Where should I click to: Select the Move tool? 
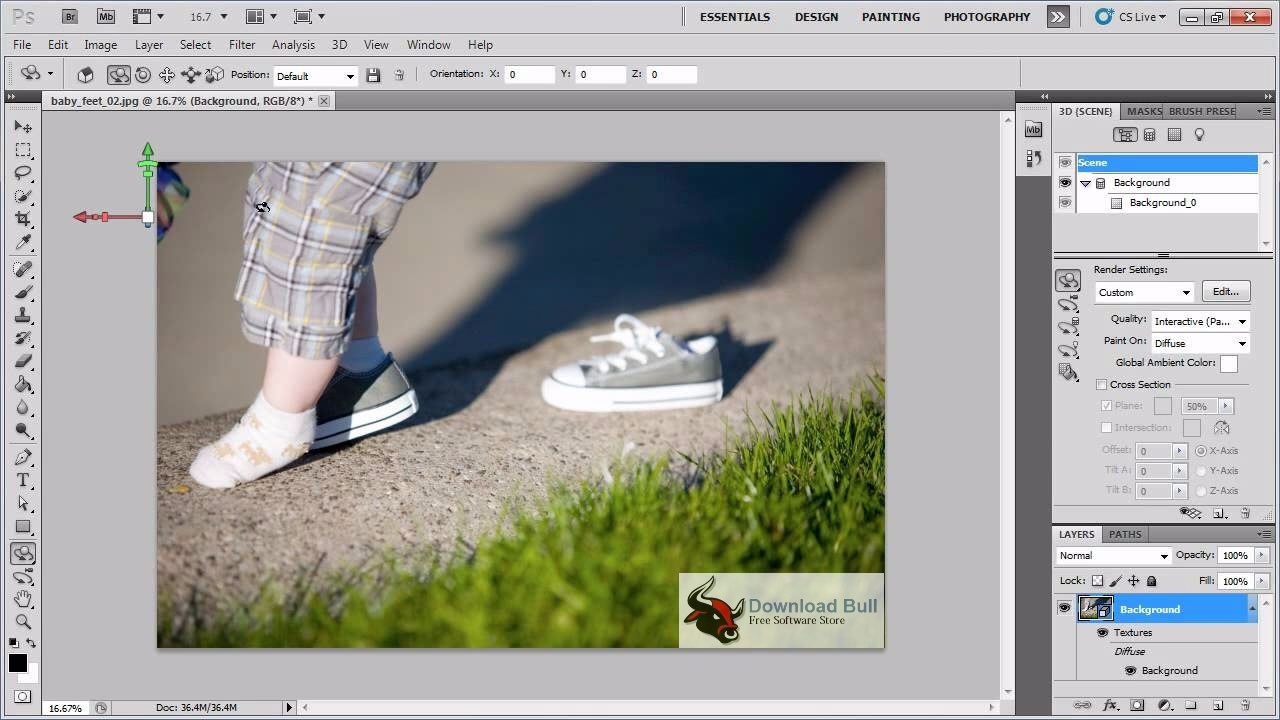pos(23,127)
